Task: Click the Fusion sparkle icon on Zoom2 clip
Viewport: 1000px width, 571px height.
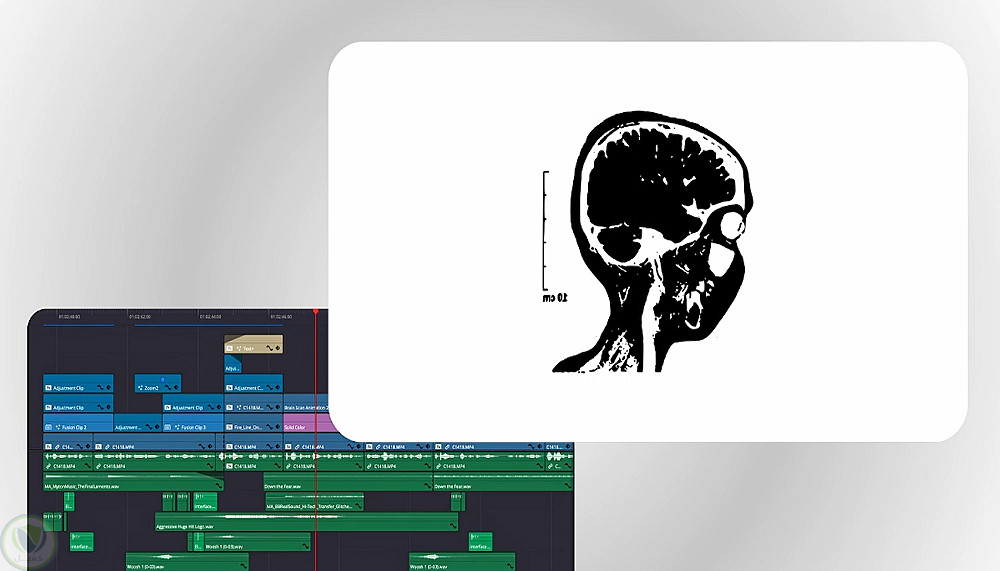Action: pos(140,388)
